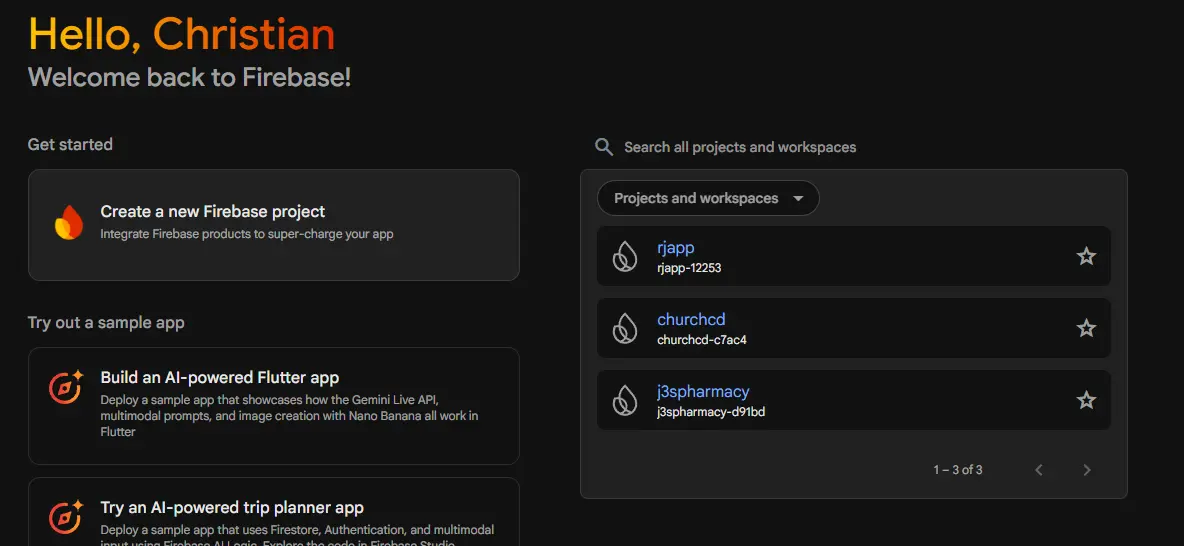Click the rjapp-12253 project ID text
1184x546 pixels.
pyautogui.click(x=689, y=268)
